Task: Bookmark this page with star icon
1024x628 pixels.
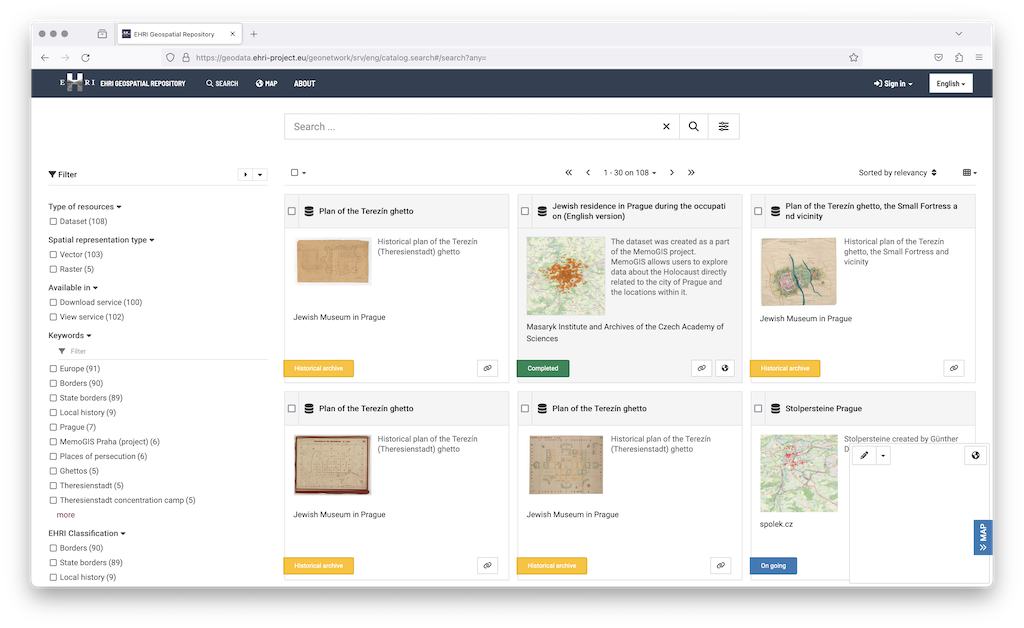Action: [854, 57]
